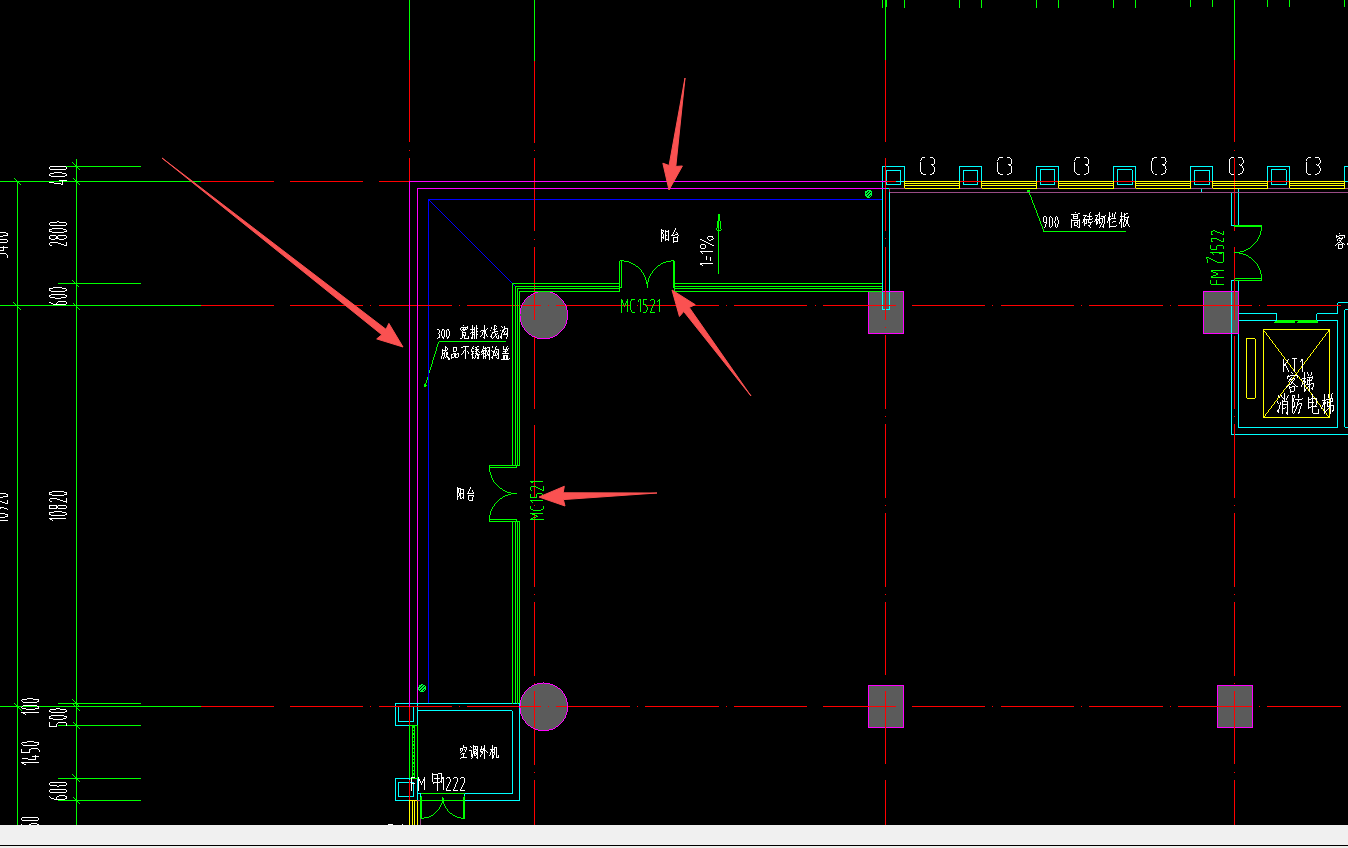Select the KT1 elevator label
The height and width of the screenshot is (848, 1348).
click(x=1294, y=365)
